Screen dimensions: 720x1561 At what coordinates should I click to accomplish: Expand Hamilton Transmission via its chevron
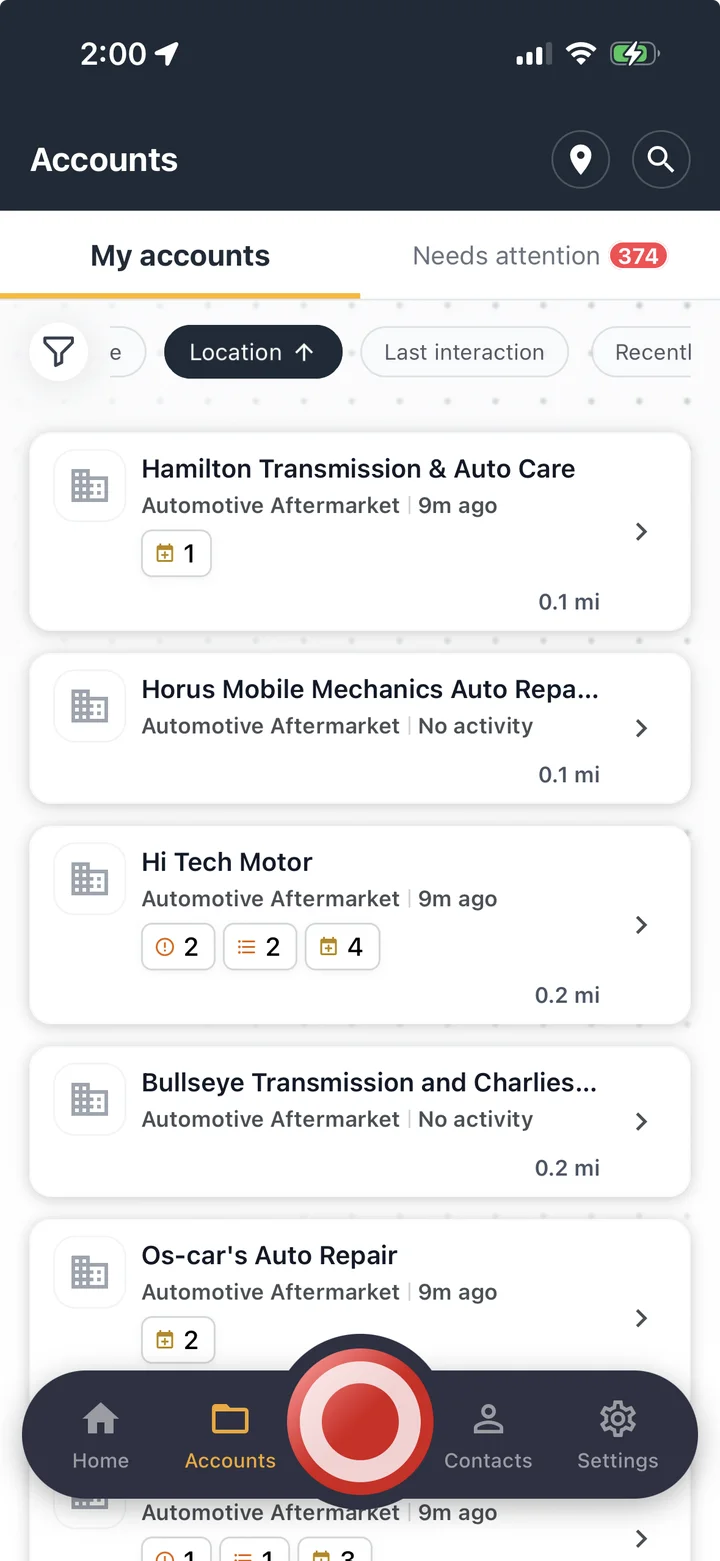pyautogui.click(x=642, y=532)
